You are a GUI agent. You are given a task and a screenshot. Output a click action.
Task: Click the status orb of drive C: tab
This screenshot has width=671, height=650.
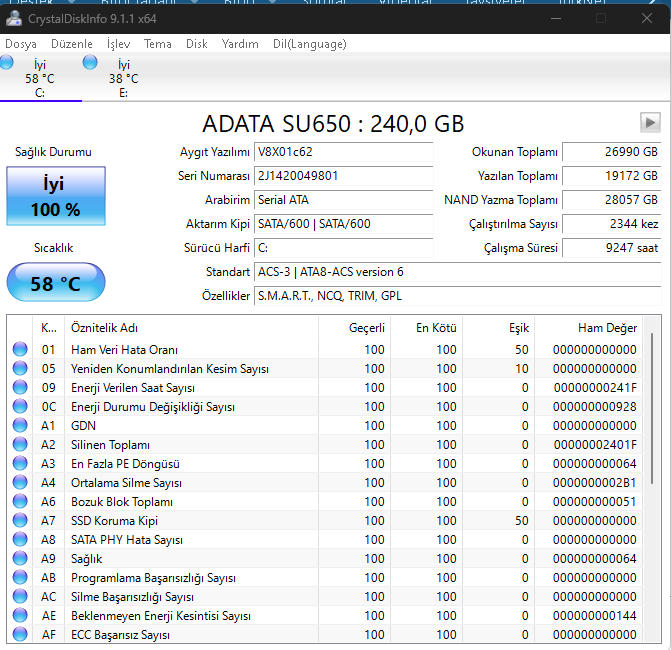click(8, 64)
